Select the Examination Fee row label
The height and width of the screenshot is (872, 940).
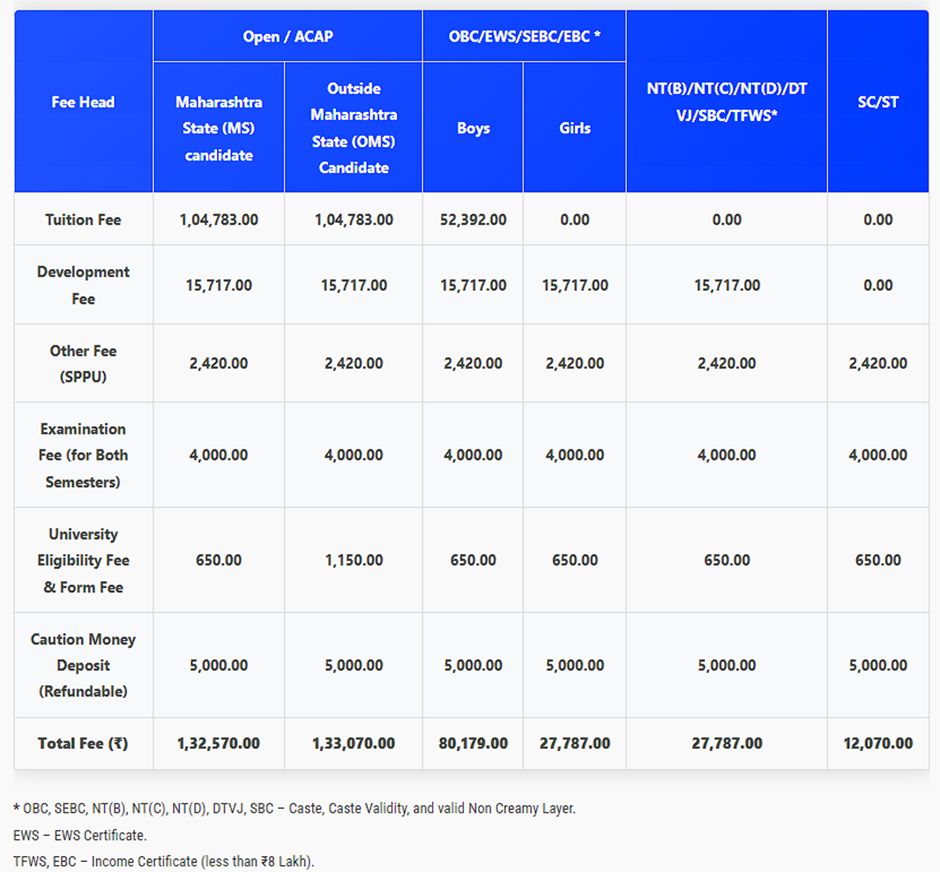pos(83,455)
